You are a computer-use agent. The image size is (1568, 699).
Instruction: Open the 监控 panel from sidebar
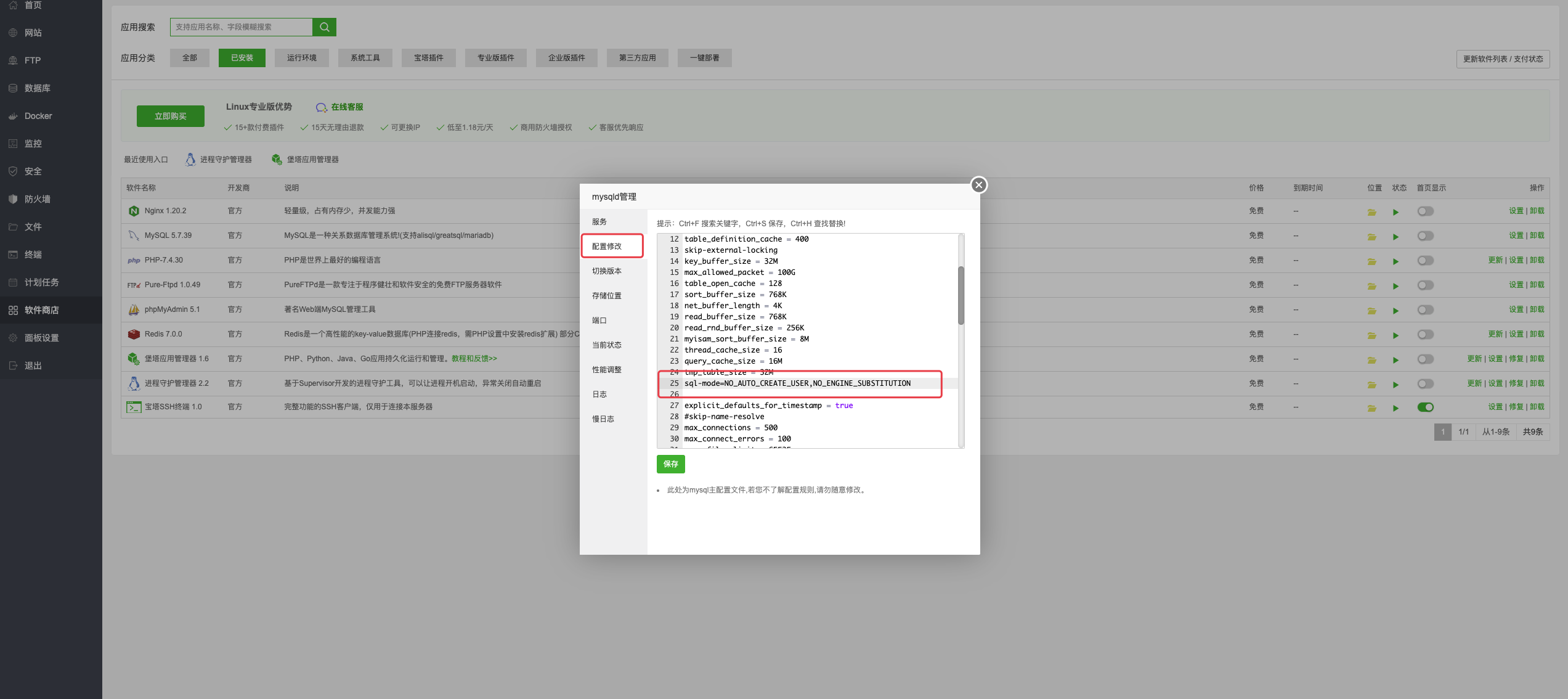(x=34, y=143)
